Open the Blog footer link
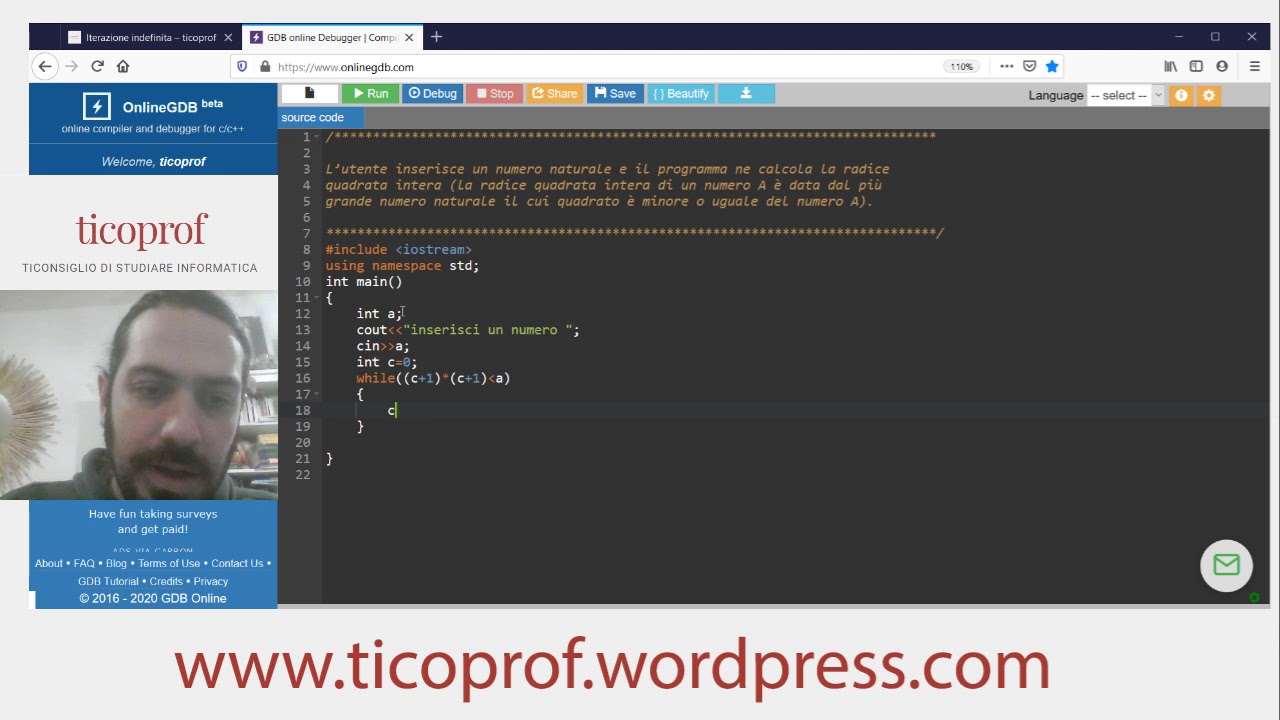This screenshot has width=1280, height=720. 116,563
